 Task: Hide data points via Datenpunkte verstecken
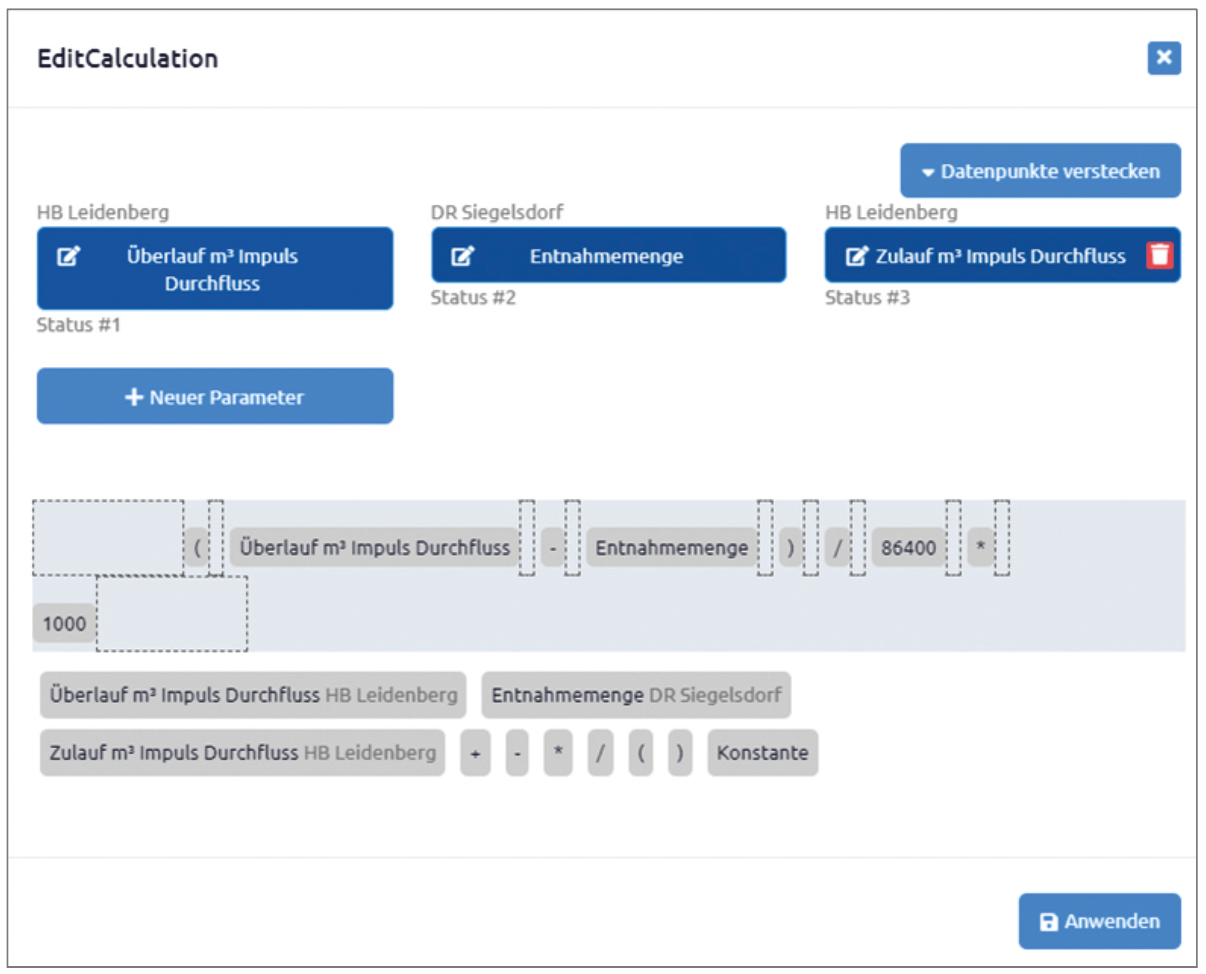(1040, 171)
